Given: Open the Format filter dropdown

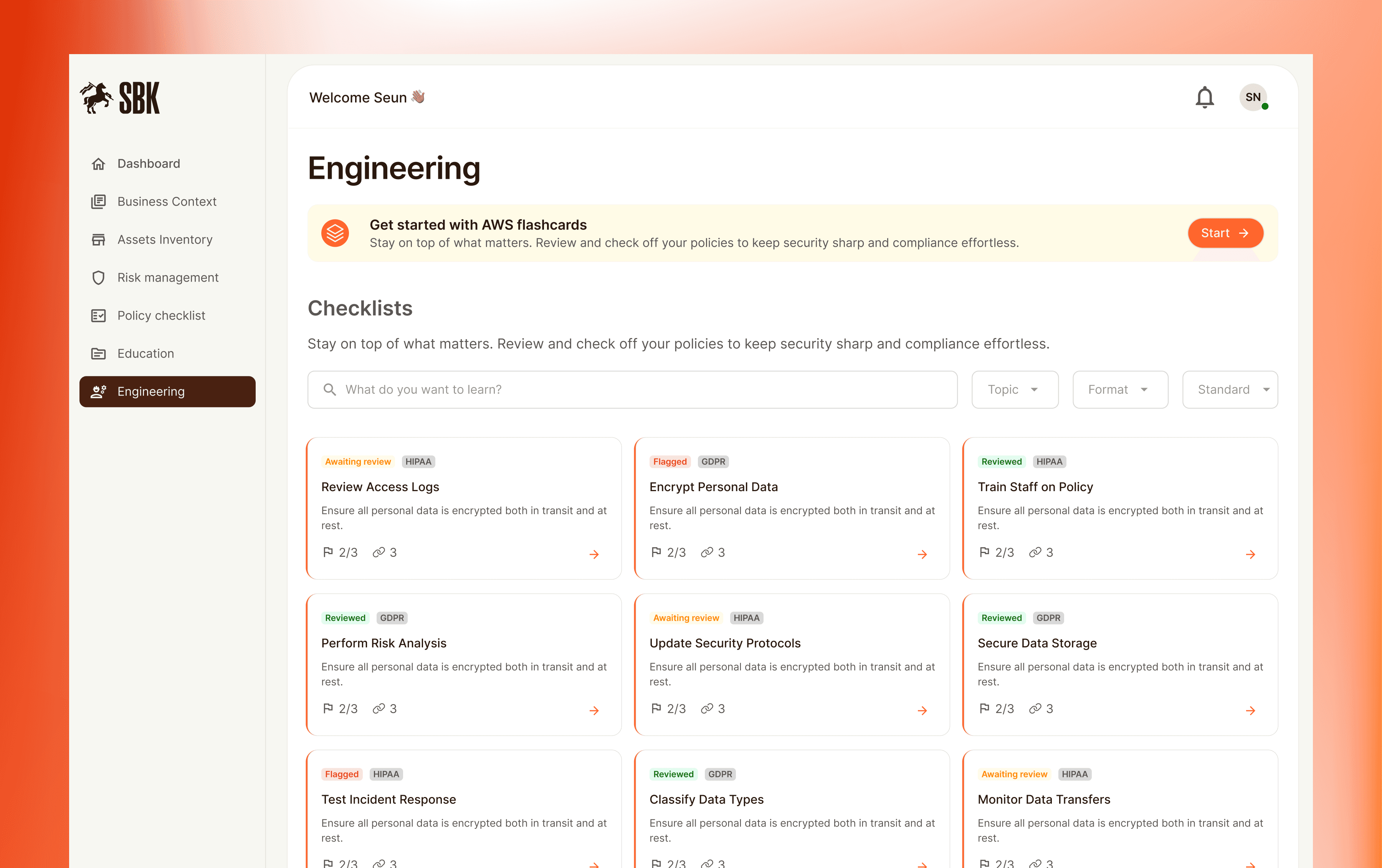Looking at the screenshot, I should 1120,389.
